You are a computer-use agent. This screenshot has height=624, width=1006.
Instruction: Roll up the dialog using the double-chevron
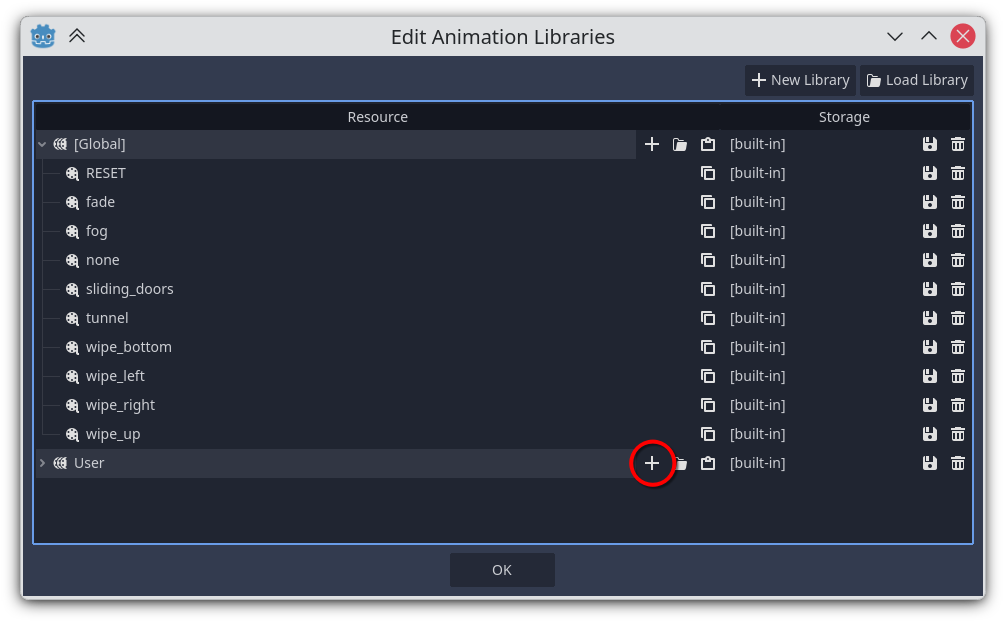tap(77, 36)
